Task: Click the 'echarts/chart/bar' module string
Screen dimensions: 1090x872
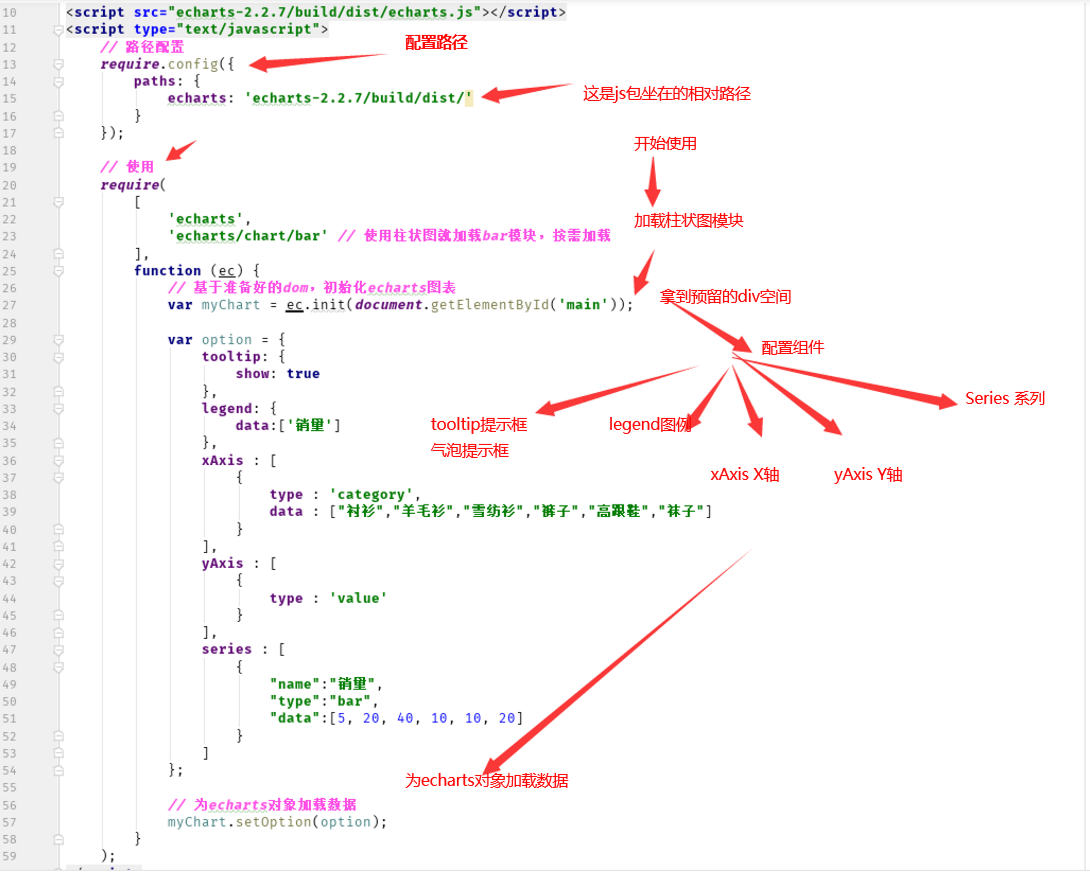Action: point(247,236)
